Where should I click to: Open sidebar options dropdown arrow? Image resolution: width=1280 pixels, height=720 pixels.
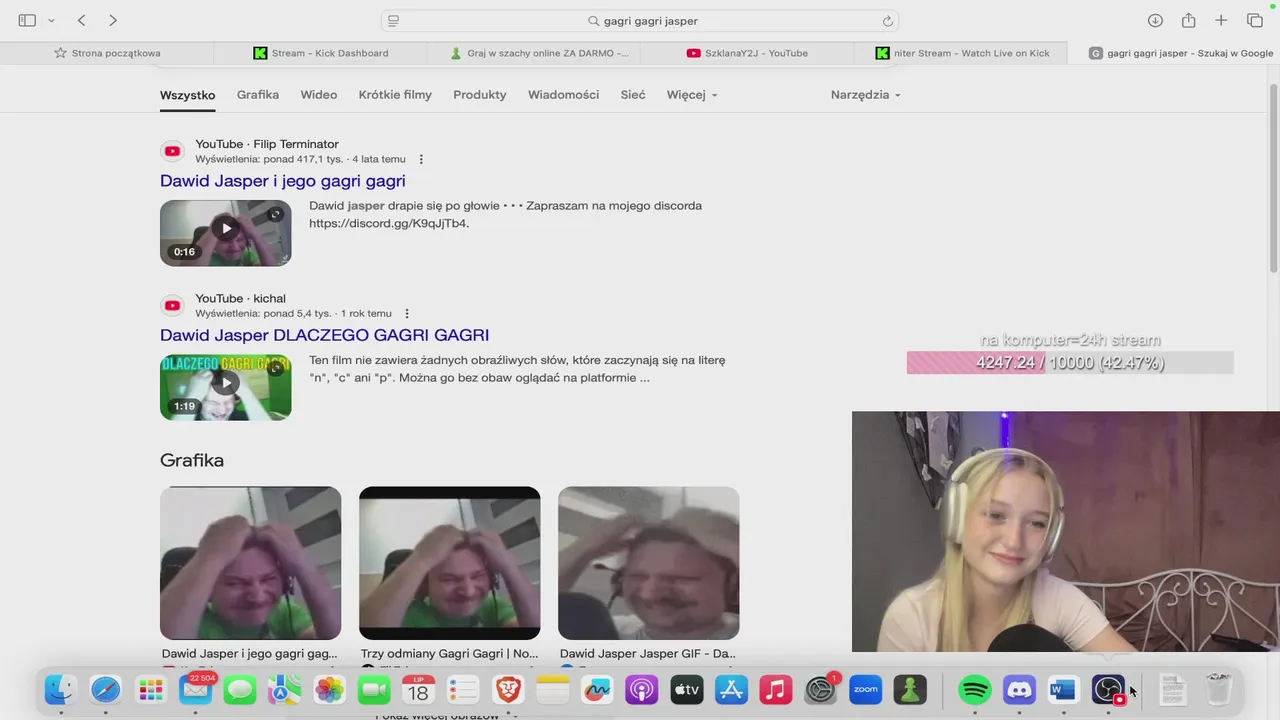tap(51, 20)
